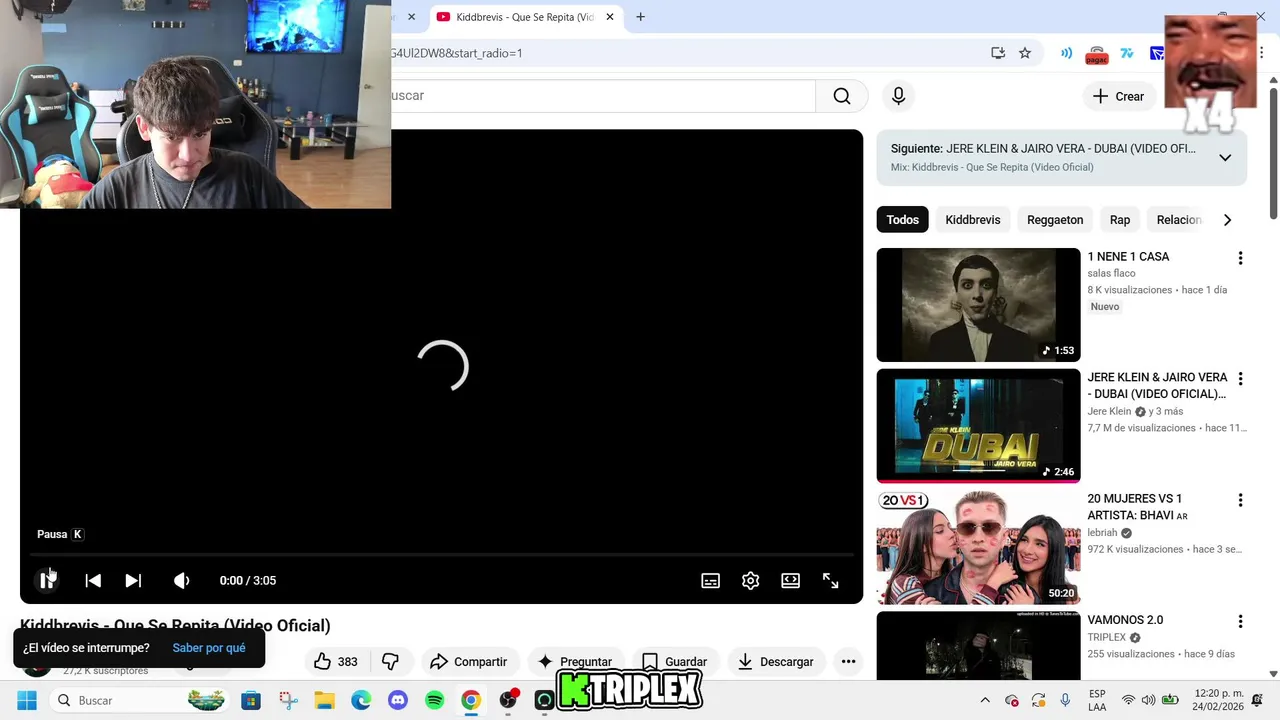Open the red 'pagar' extension icon
The height and width of the screenshot is (720, 1280).
[x=1097, y=55]
